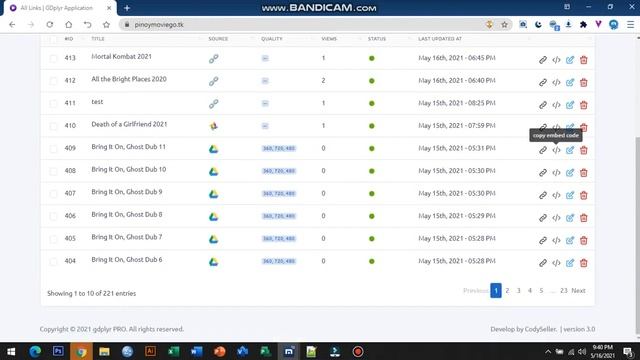Tick checkbox for row 409

pos(53,149)
